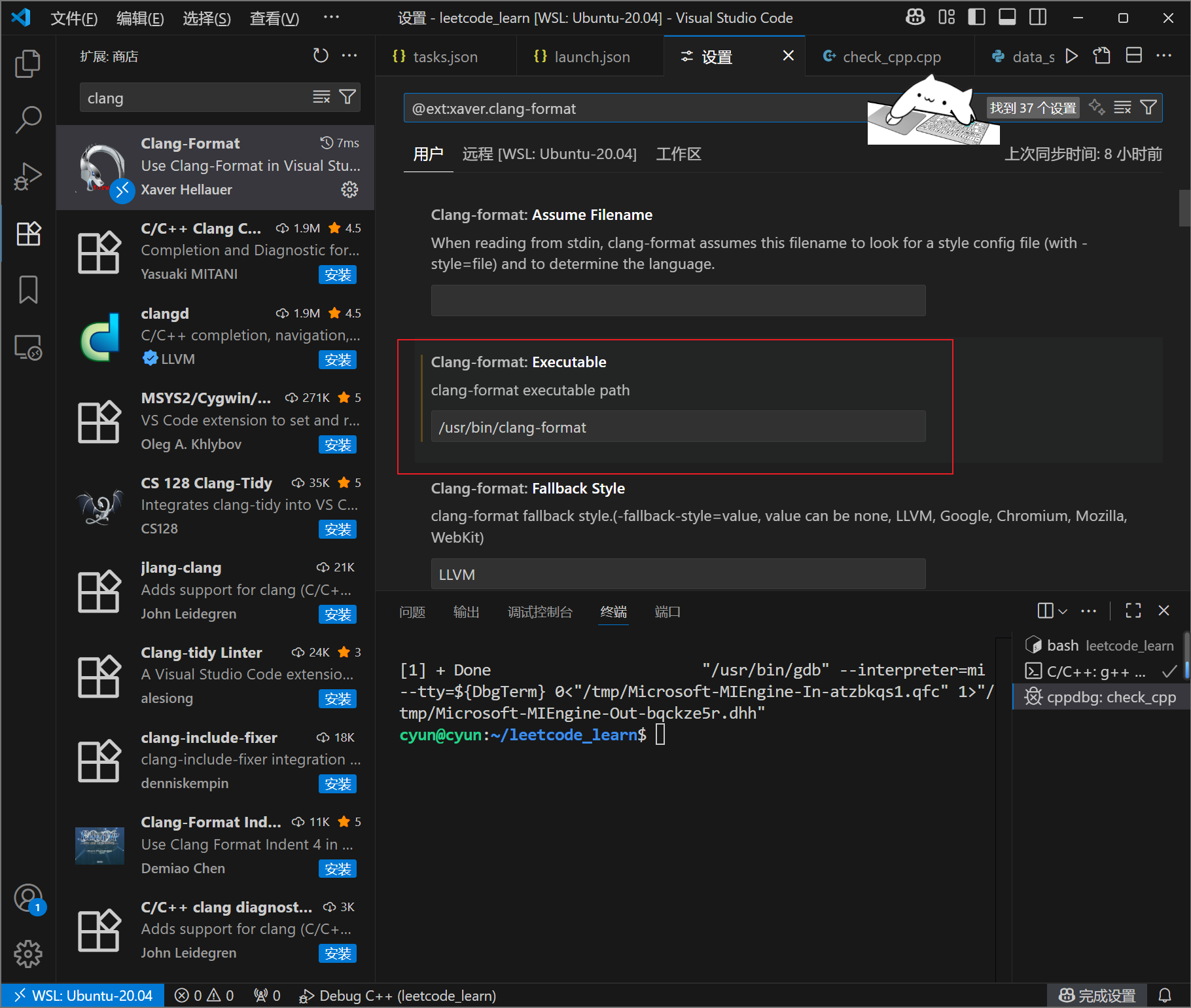Split the editor to the right
The width and height of the screenshot is (1191, 1008).
[x=1133, y=56]
